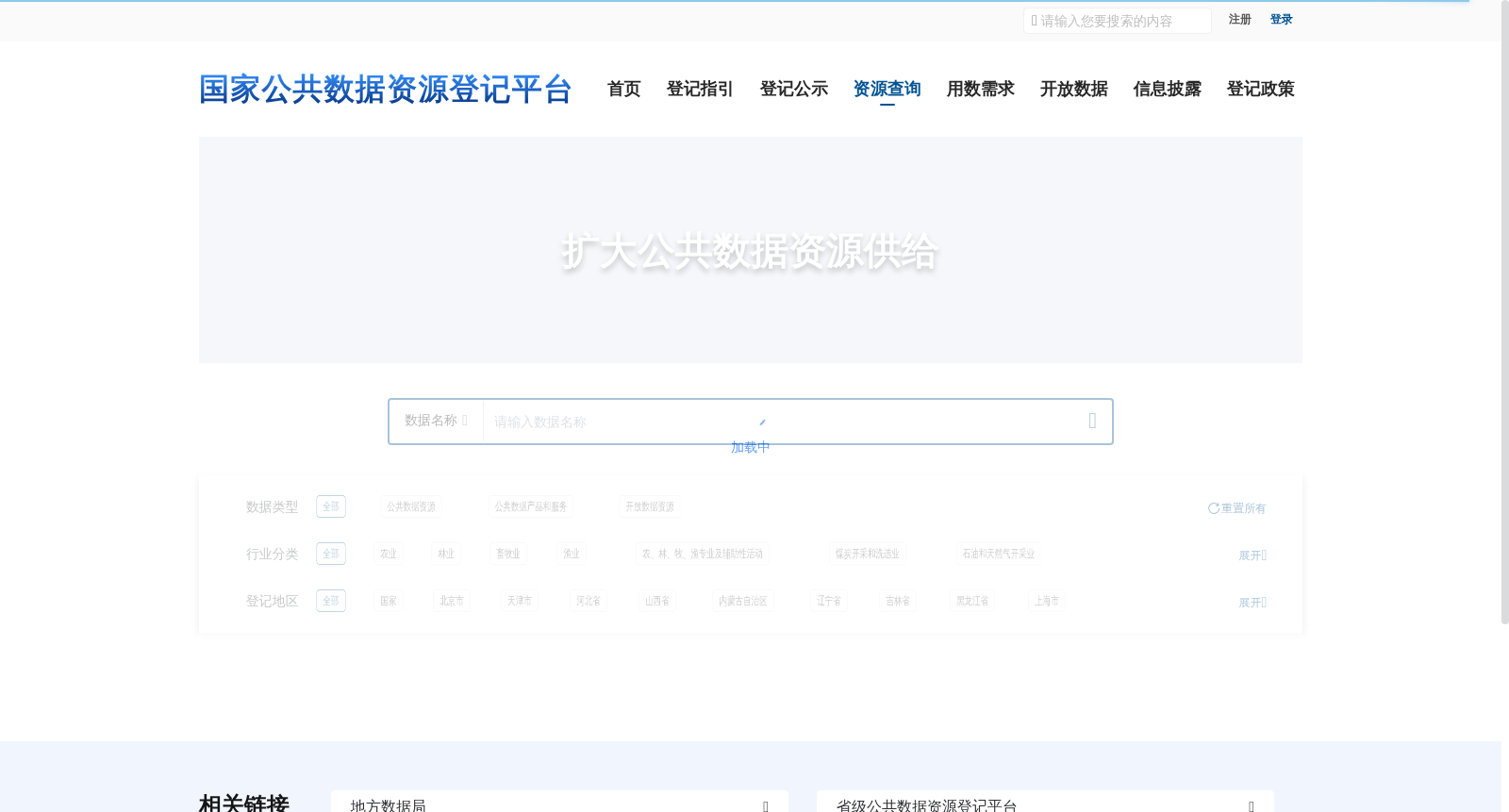Open the 数据名称 search type dropdown
Image resolution: width=1509 pixels, height=812 pixels.
436,421
